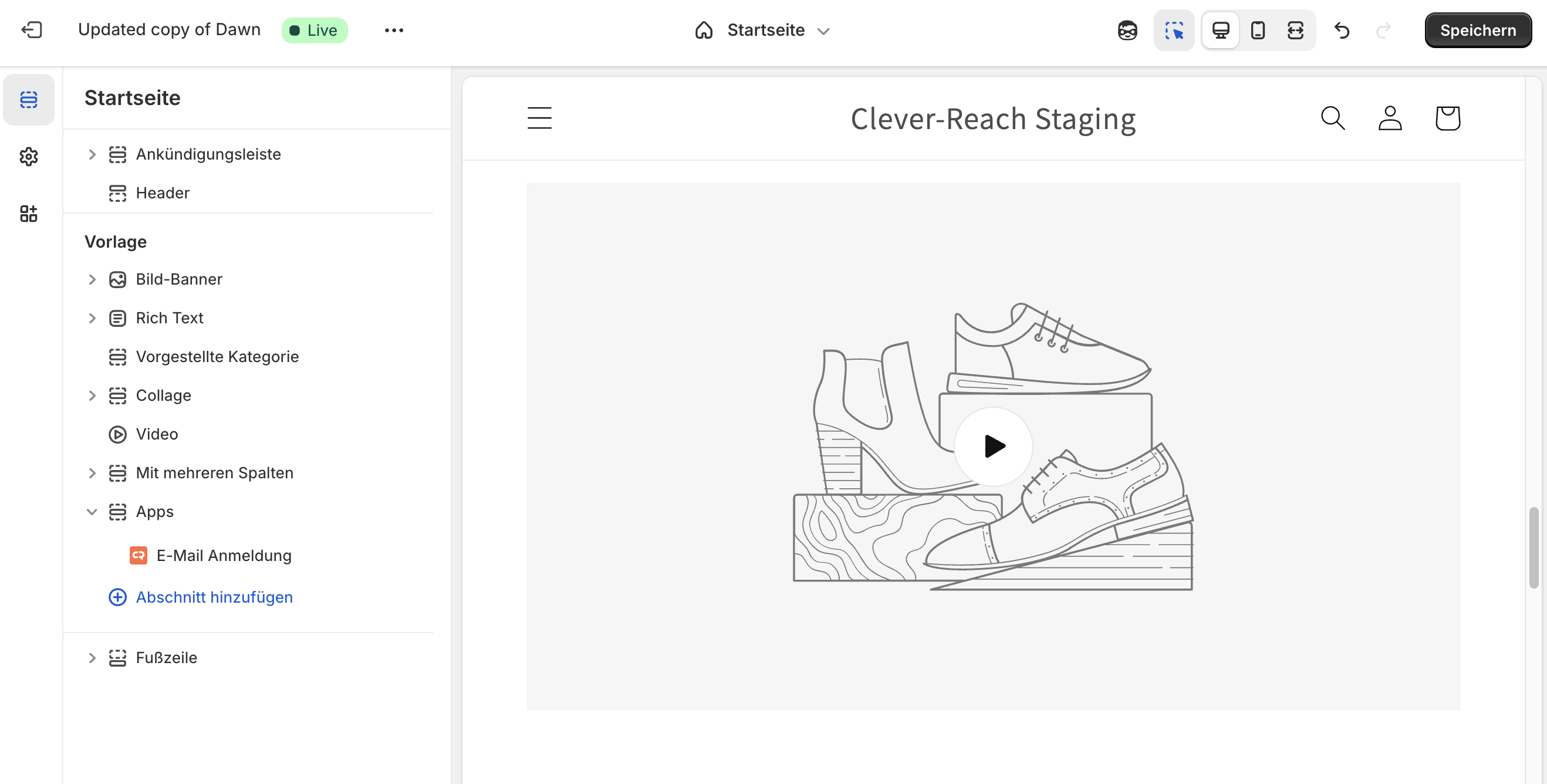Click the Fußzeile footer icon

[117, 658]
